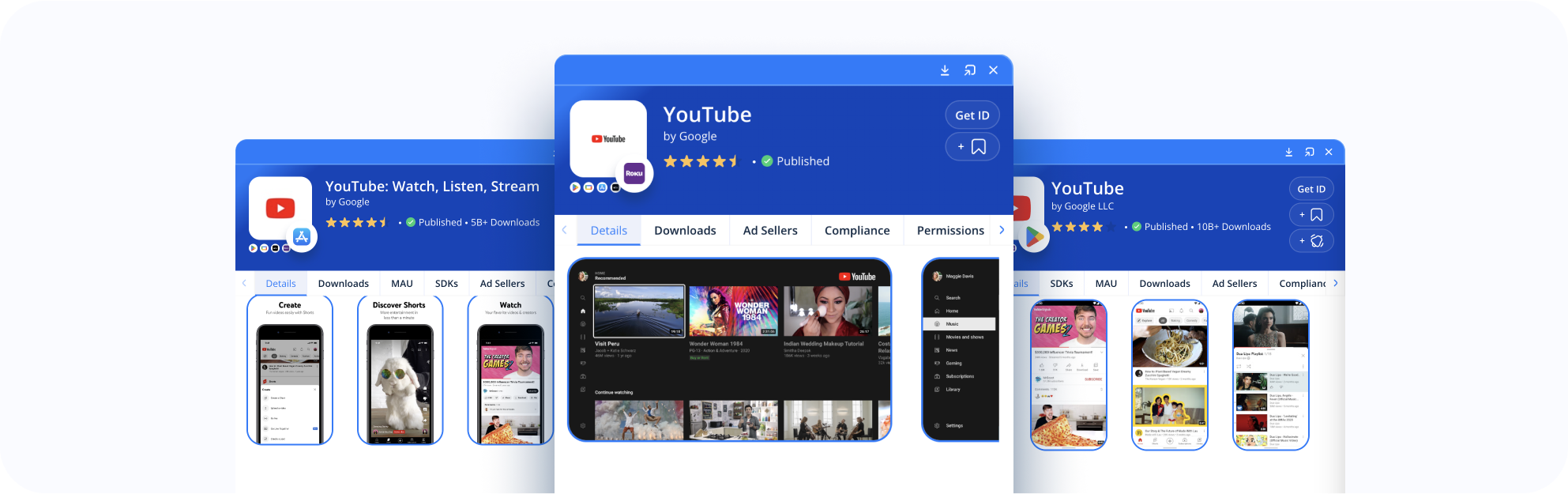
Task: Open the Discover Shorts screenshot in left window
Action: point(400,370)
